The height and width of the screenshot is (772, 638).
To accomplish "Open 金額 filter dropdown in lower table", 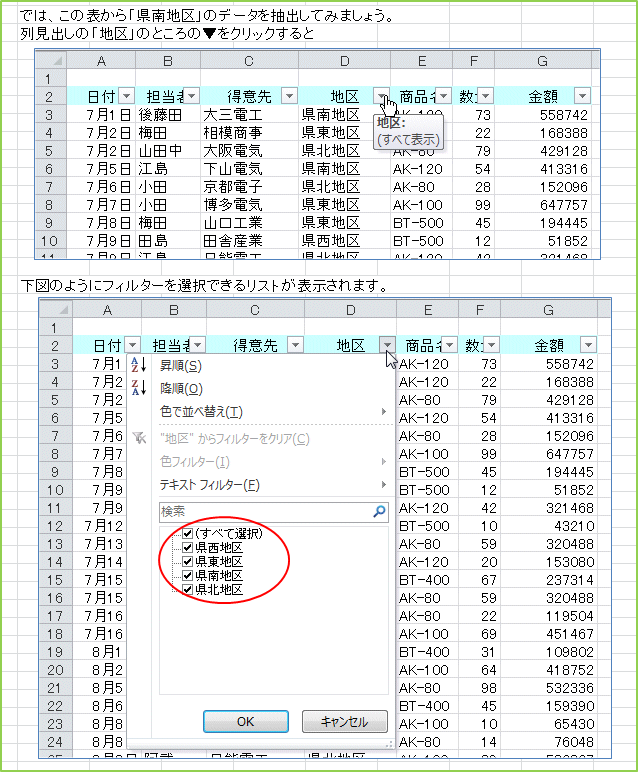I will [588, 345].
